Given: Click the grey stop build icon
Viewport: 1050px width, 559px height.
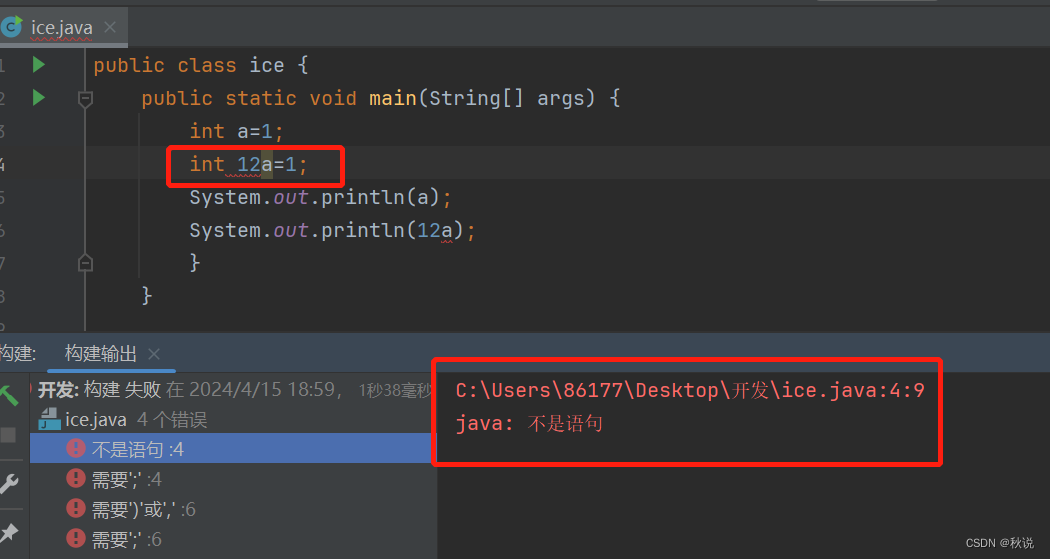Looking at the screenshot, I should point(8,435).
